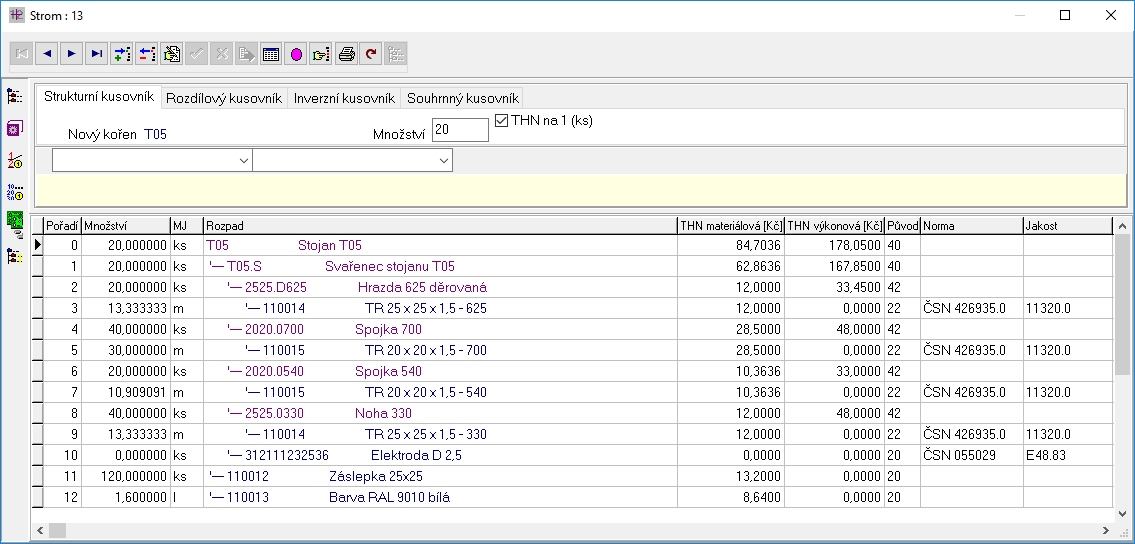
Task: Click the Množství input field with 20
Action: pos(460,130)
